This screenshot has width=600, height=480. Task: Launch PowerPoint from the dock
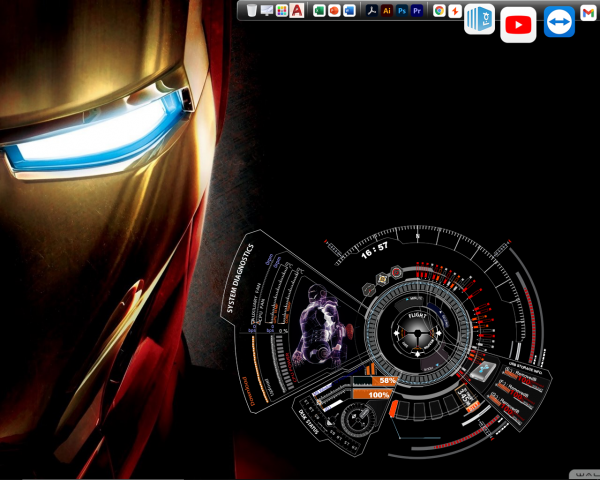tap(334, 11)
